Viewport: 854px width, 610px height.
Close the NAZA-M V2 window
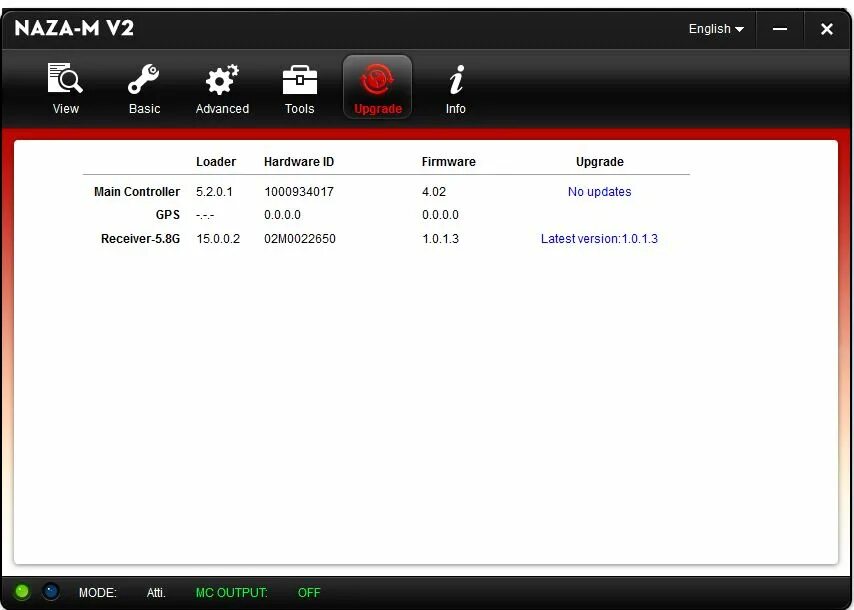[x=827, y=29]
